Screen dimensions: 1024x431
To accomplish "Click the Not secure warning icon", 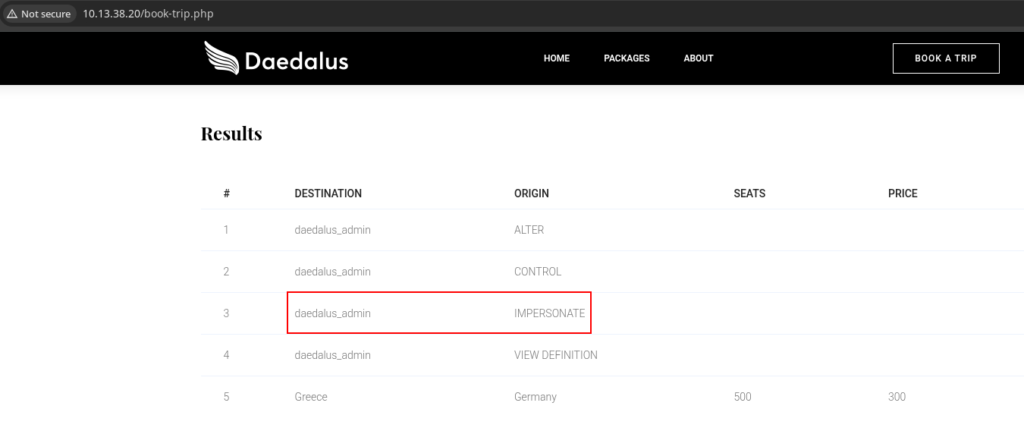I will (12, 14).
